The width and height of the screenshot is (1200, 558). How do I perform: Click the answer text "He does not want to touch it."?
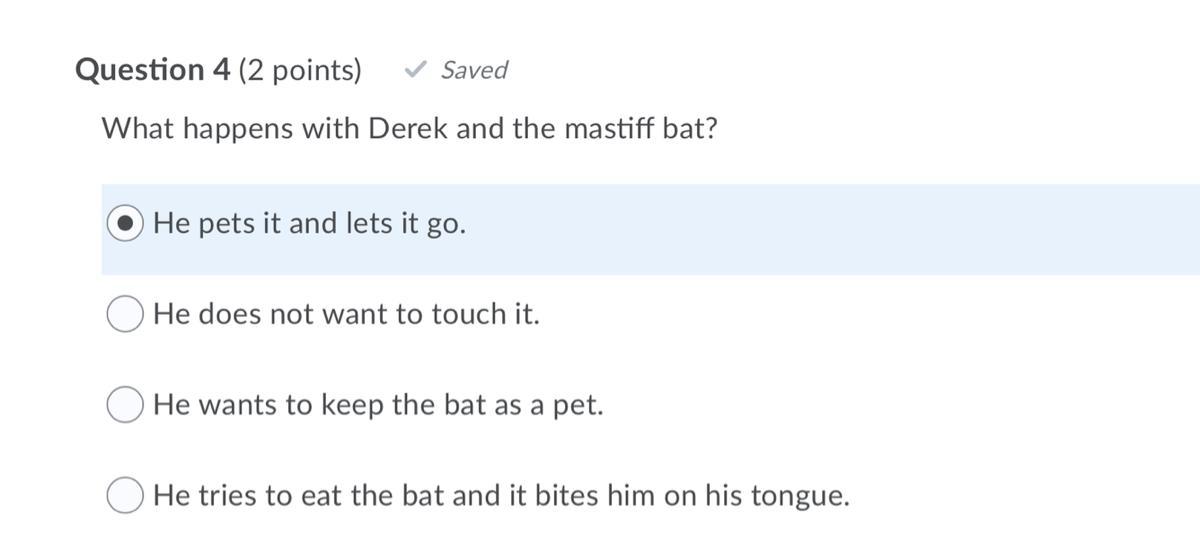tap(346, 315)
